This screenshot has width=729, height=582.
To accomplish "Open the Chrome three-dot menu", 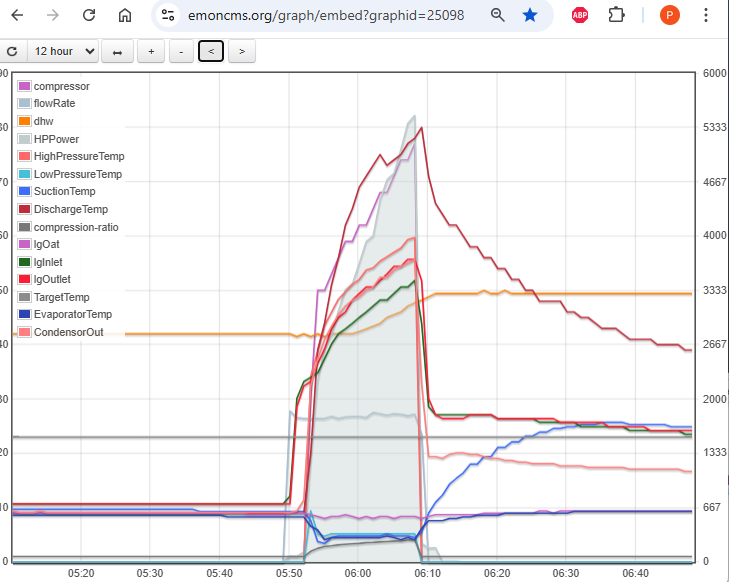I will (706, 16).
